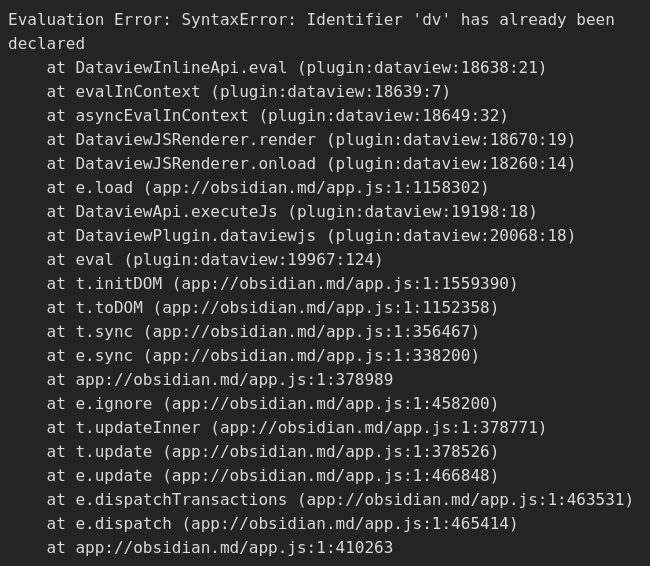The height and width of the screenshot is (566, 650).
Task: Click the DataviewJSRenderer.render trace line
Action: (x=311, y=140)
